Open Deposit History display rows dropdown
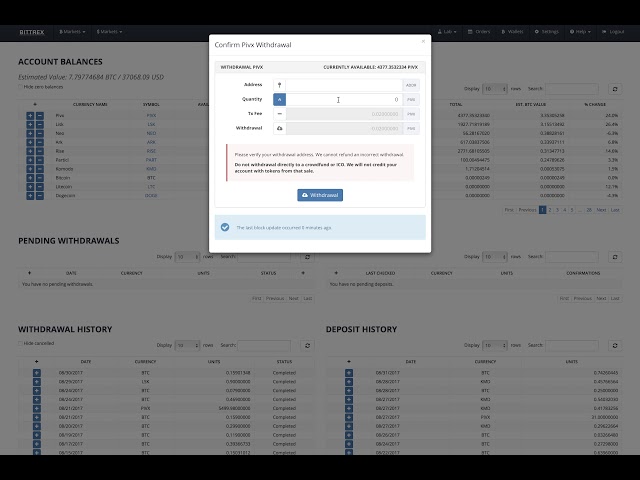 [x=495, y=345]
